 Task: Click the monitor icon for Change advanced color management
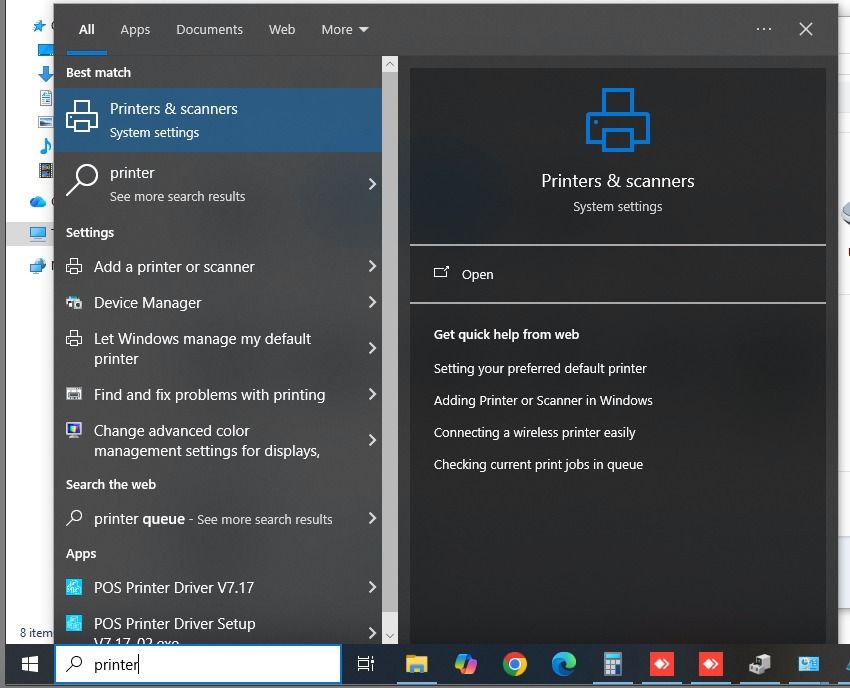(x=74, y=430)
